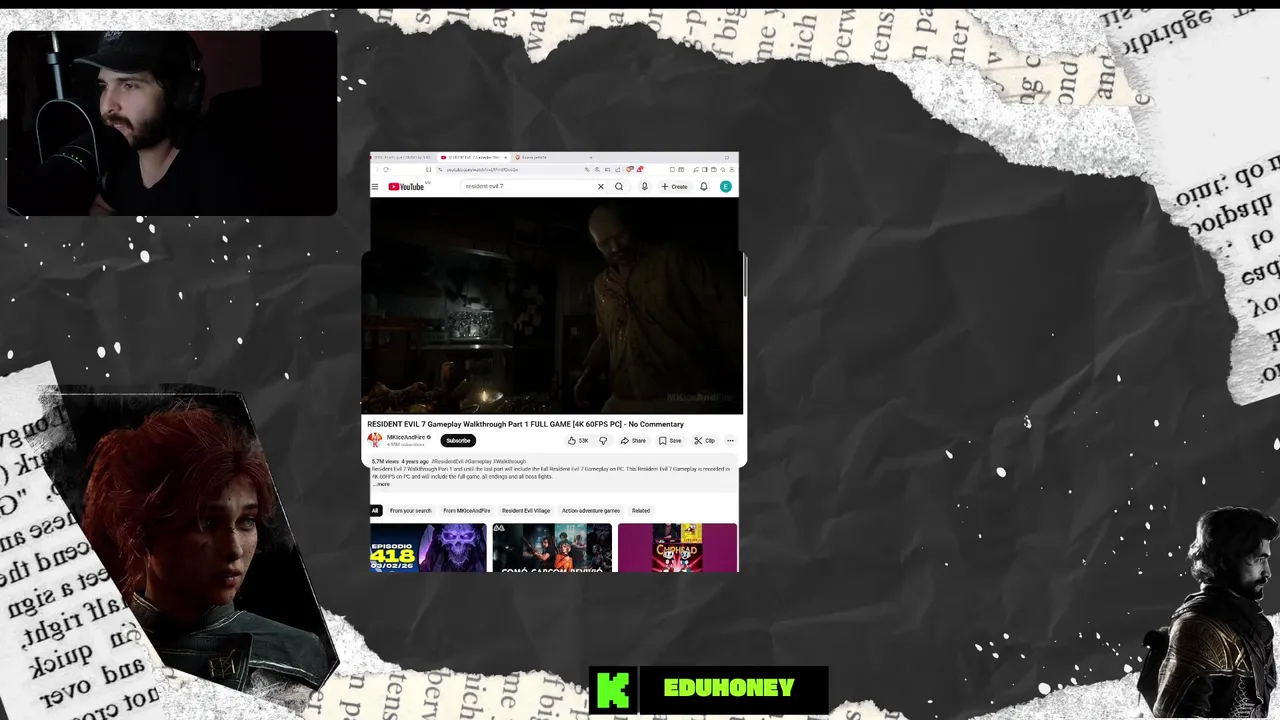Like the video with 53K likes
Screen dimensions: 1280x720
click(x=578, y=441)
